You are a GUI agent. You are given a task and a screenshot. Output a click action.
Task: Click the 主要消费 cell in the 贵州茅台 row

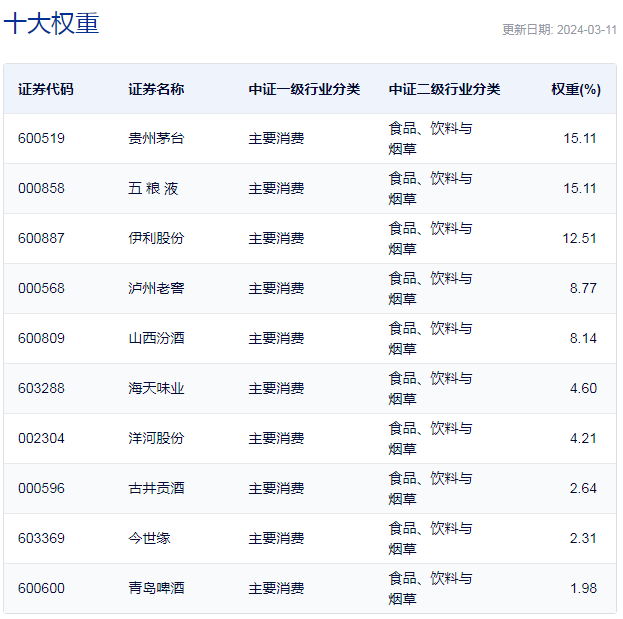(x=276, y=138)
